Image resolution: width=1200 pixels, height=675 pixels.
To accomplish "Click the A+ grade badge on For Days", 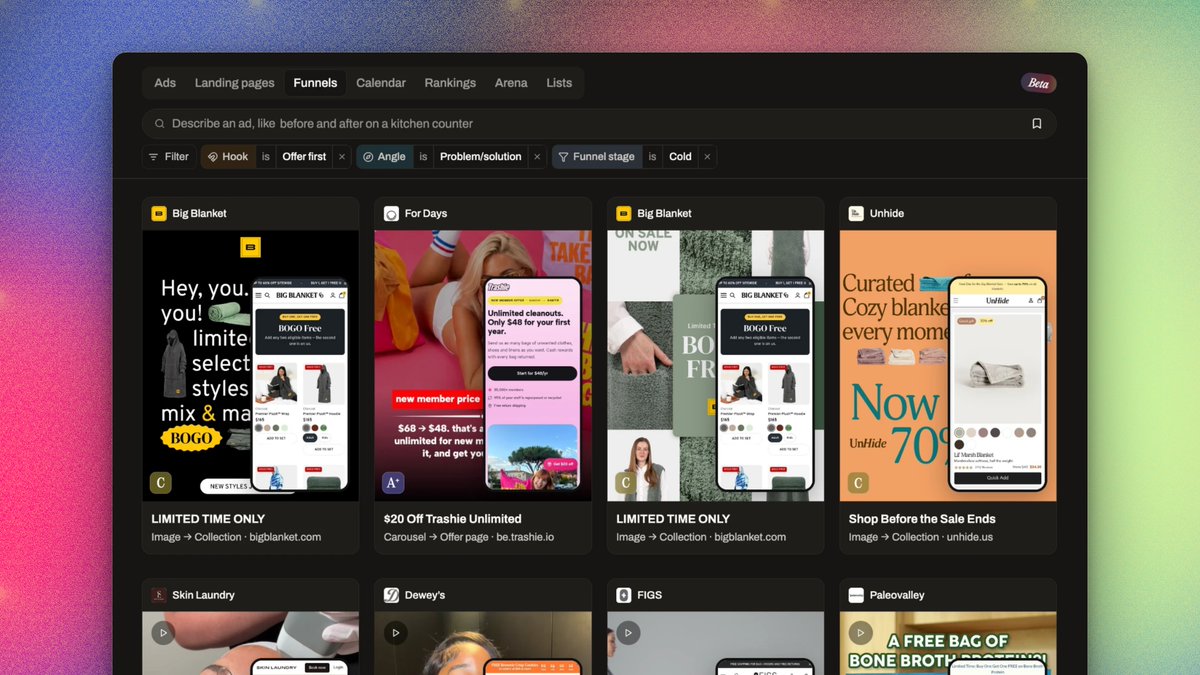I will 393,483.
